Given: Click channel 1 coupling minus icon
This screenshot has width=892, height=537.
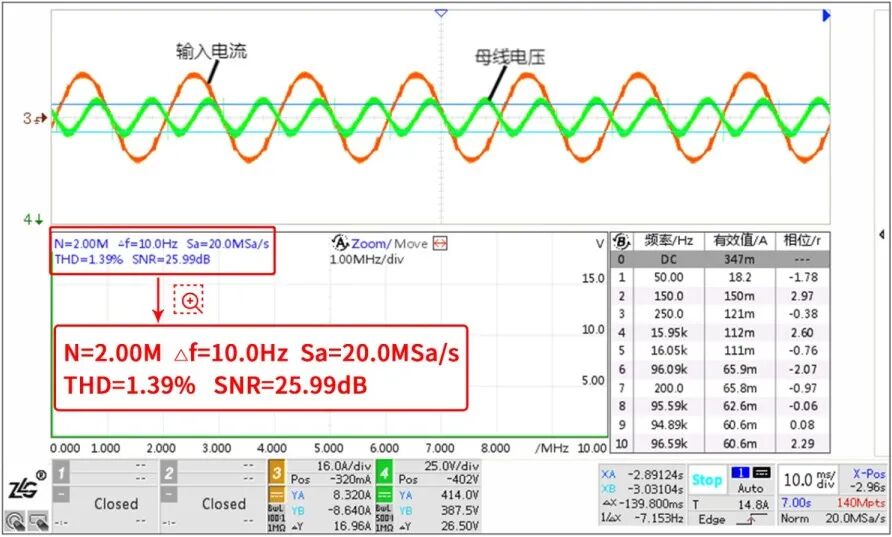Looking at the screenshot, I should [61, 494].
